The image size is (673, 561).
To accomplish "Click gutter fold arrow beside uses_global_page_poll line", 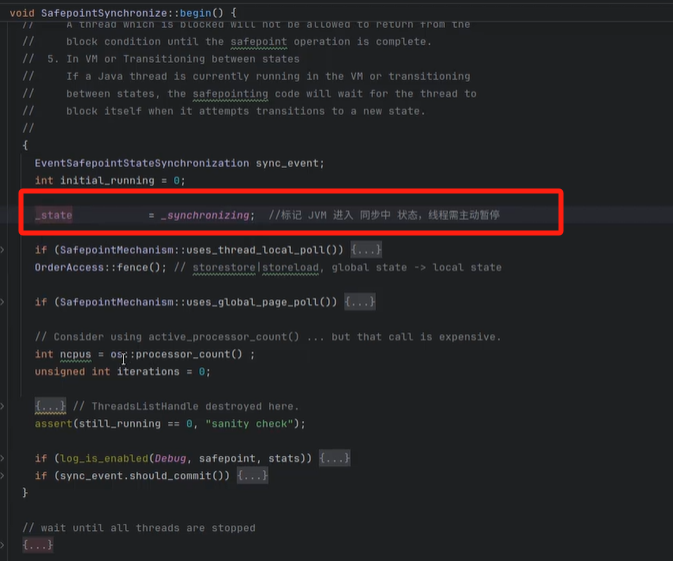I will pos(3,302).
